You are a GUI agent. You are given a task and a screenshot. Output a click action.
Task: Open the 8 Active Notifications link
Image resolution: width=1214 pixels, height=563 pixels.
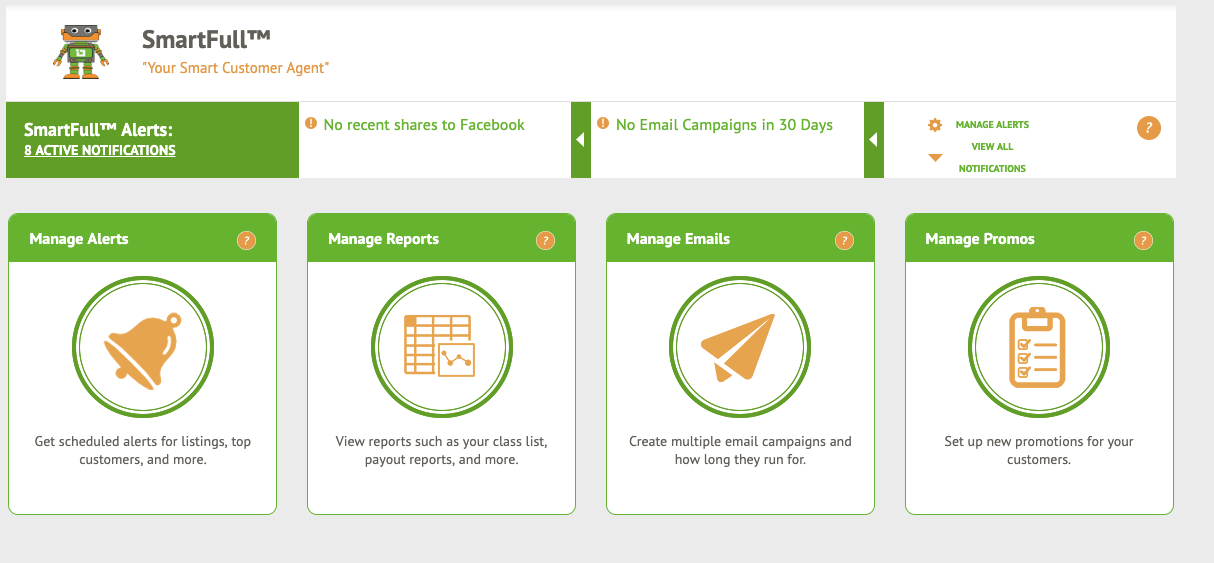tap(100, 151)
